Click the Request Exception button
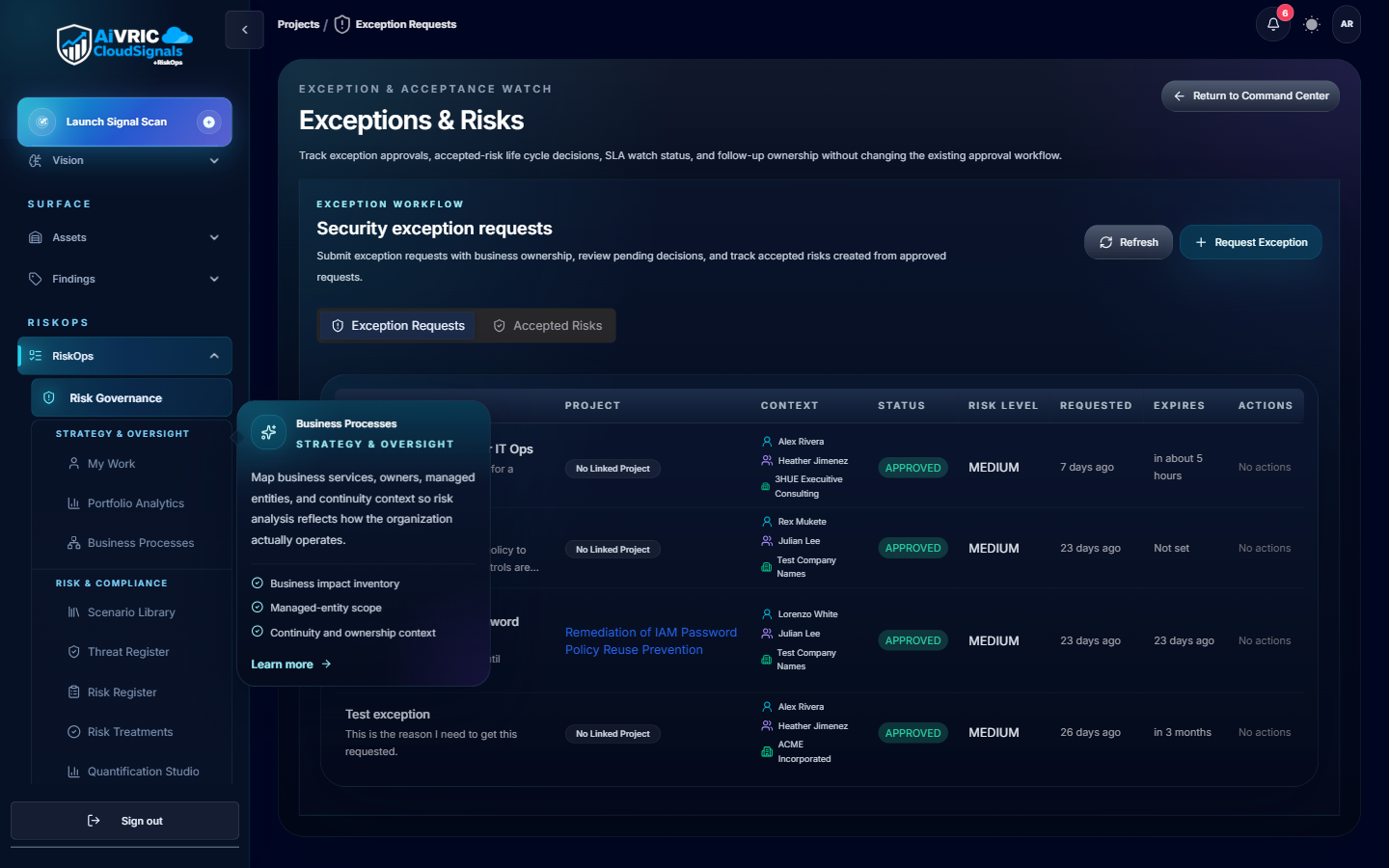1389x868 pixels. 1251,242
